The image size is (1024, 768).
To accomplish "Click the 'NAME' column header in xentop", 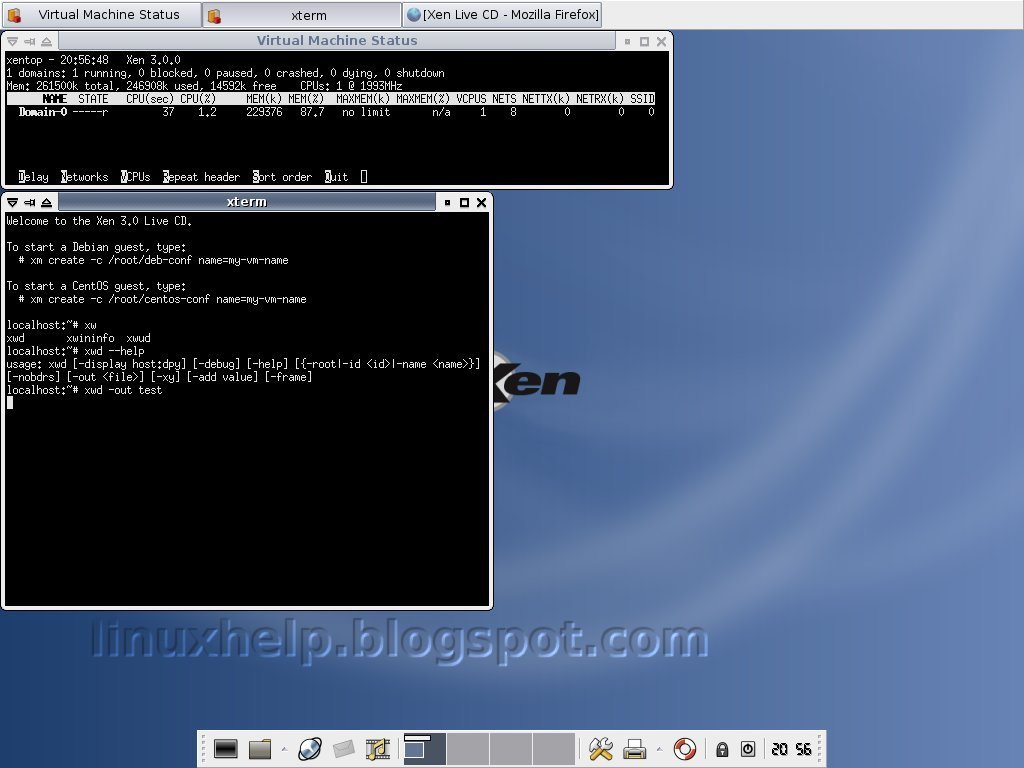I will (54, 99).
